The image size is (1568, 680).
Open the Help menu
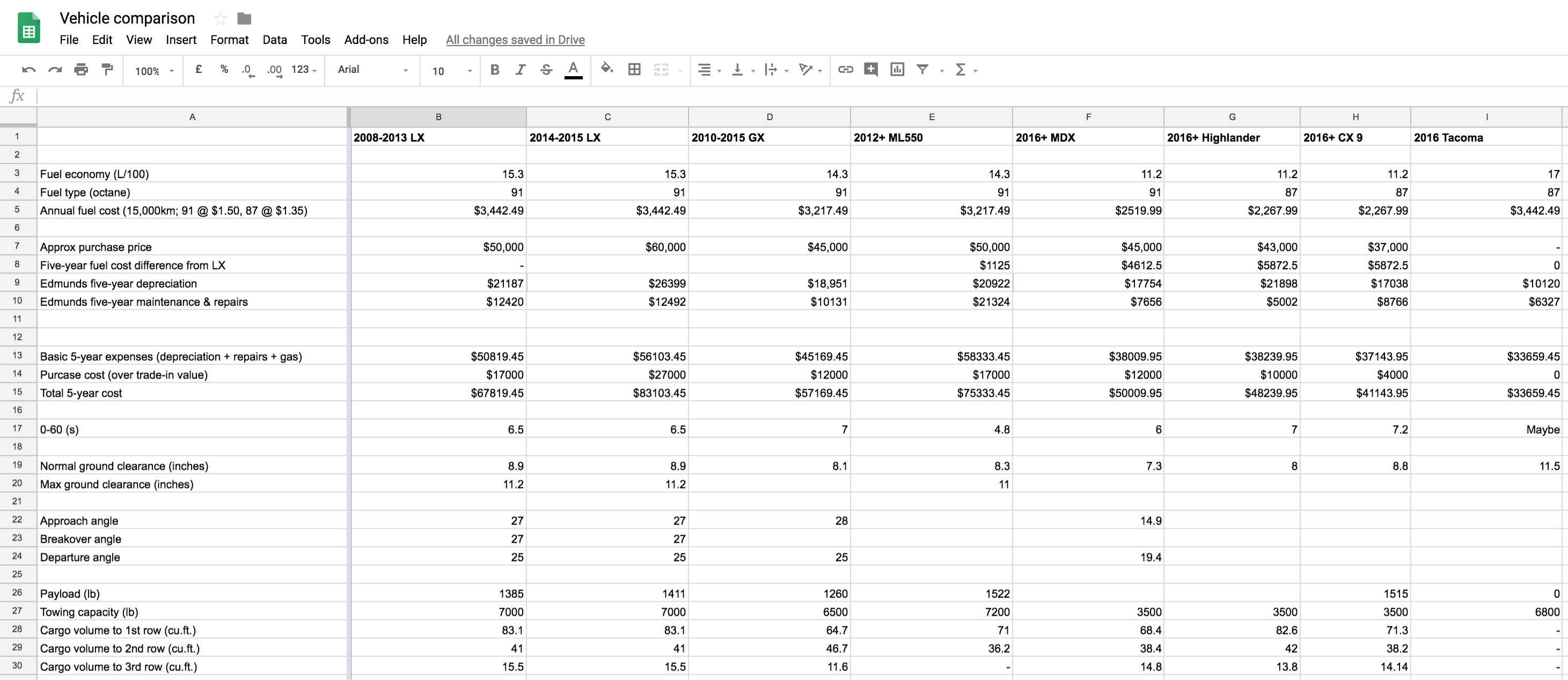click(414, 40)
